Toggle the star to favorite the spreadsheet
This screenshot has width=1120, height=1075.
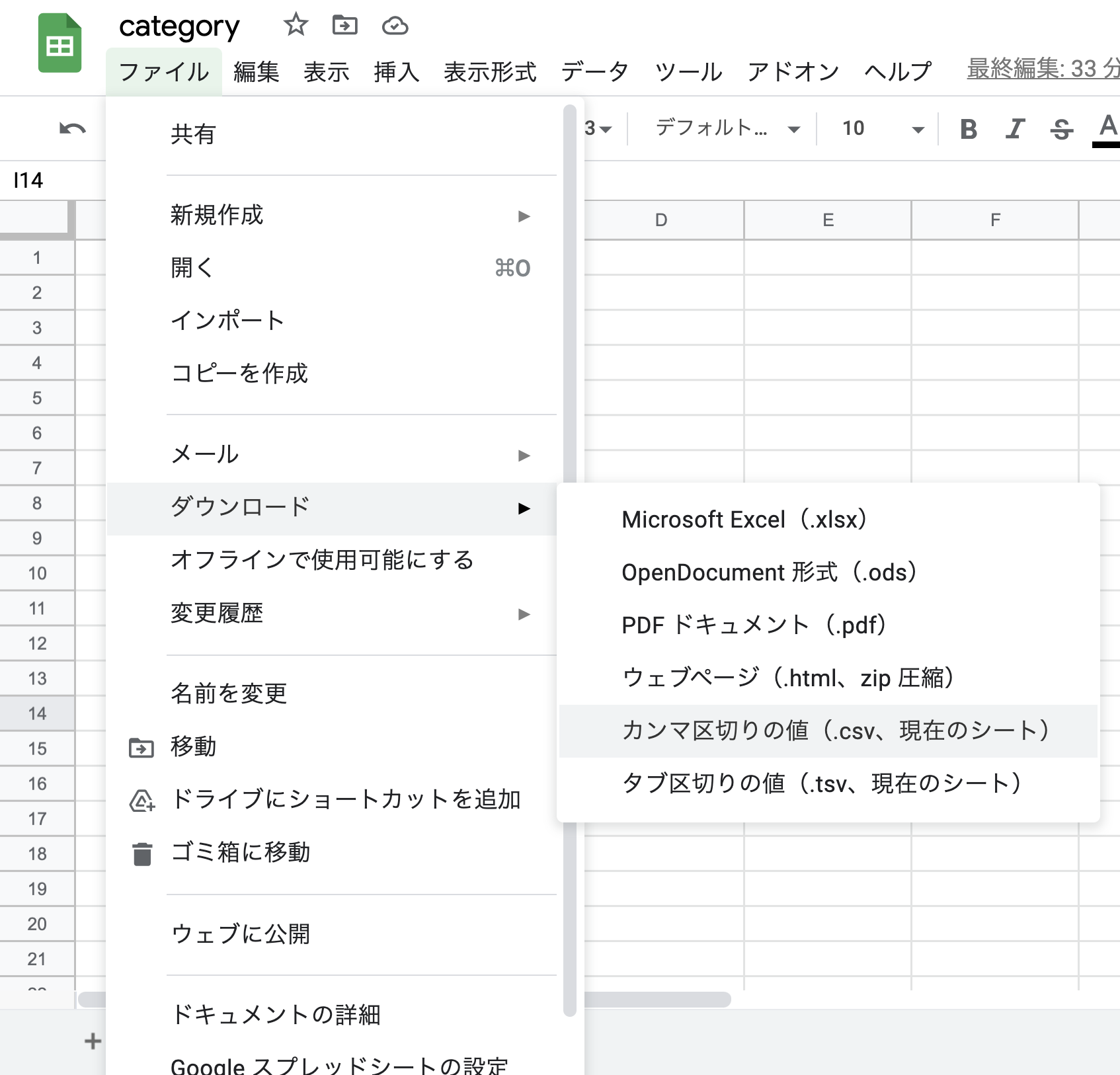pos(296,25)
